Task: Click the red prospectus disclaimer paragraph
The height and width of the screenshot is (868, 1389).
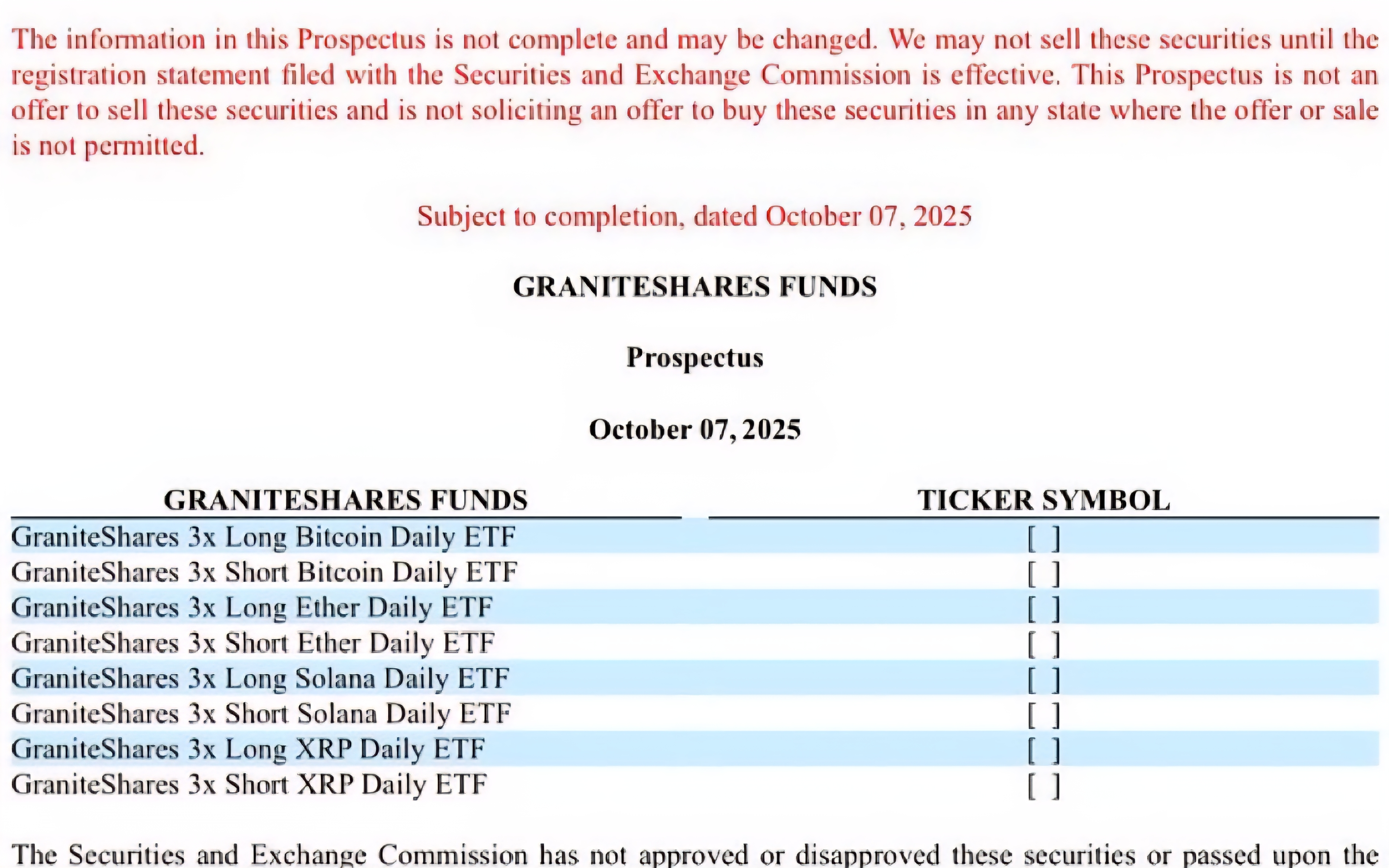Action: point(694,92)
